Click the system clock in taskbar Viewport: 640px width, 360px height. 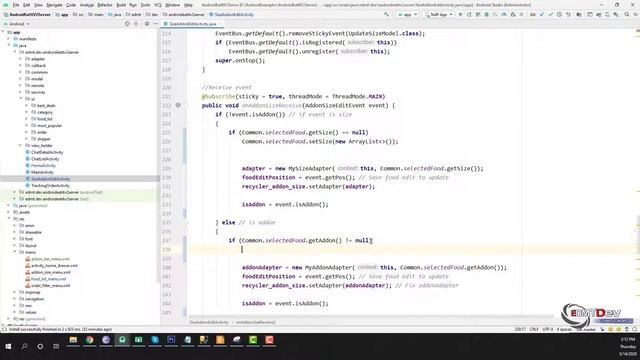pyautogui.click(x=628, y=346)
